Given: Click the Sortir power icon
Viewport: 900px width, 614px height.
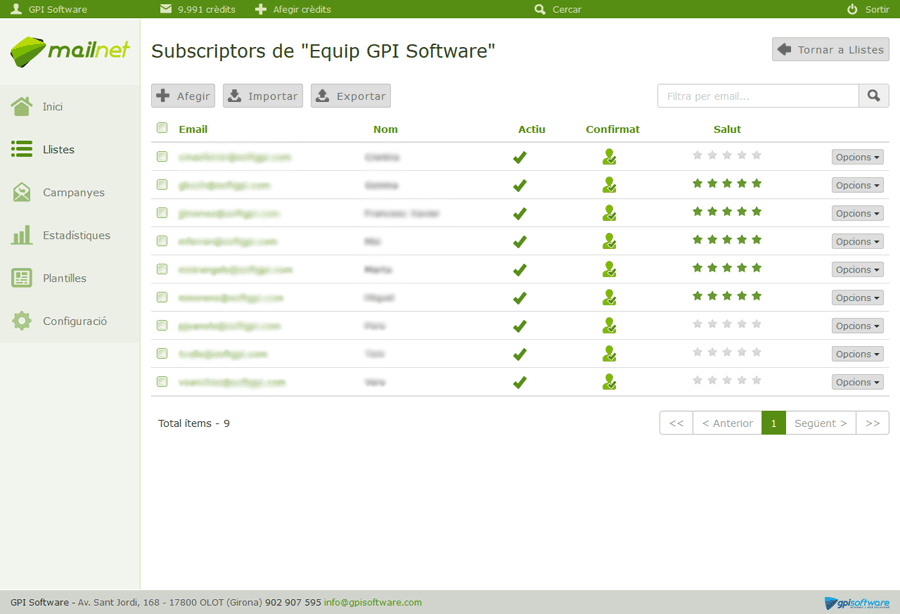Looking at the screenshot, I should [852, 9].
